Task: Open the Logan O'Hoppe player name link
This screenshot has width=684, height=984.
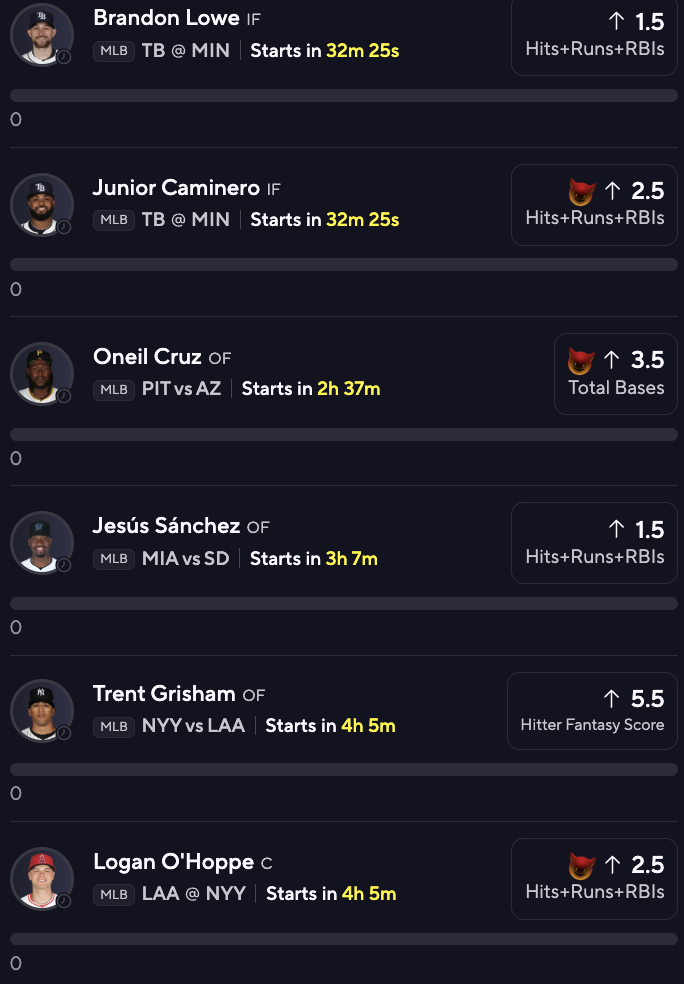Action: (x=173, y=862)
